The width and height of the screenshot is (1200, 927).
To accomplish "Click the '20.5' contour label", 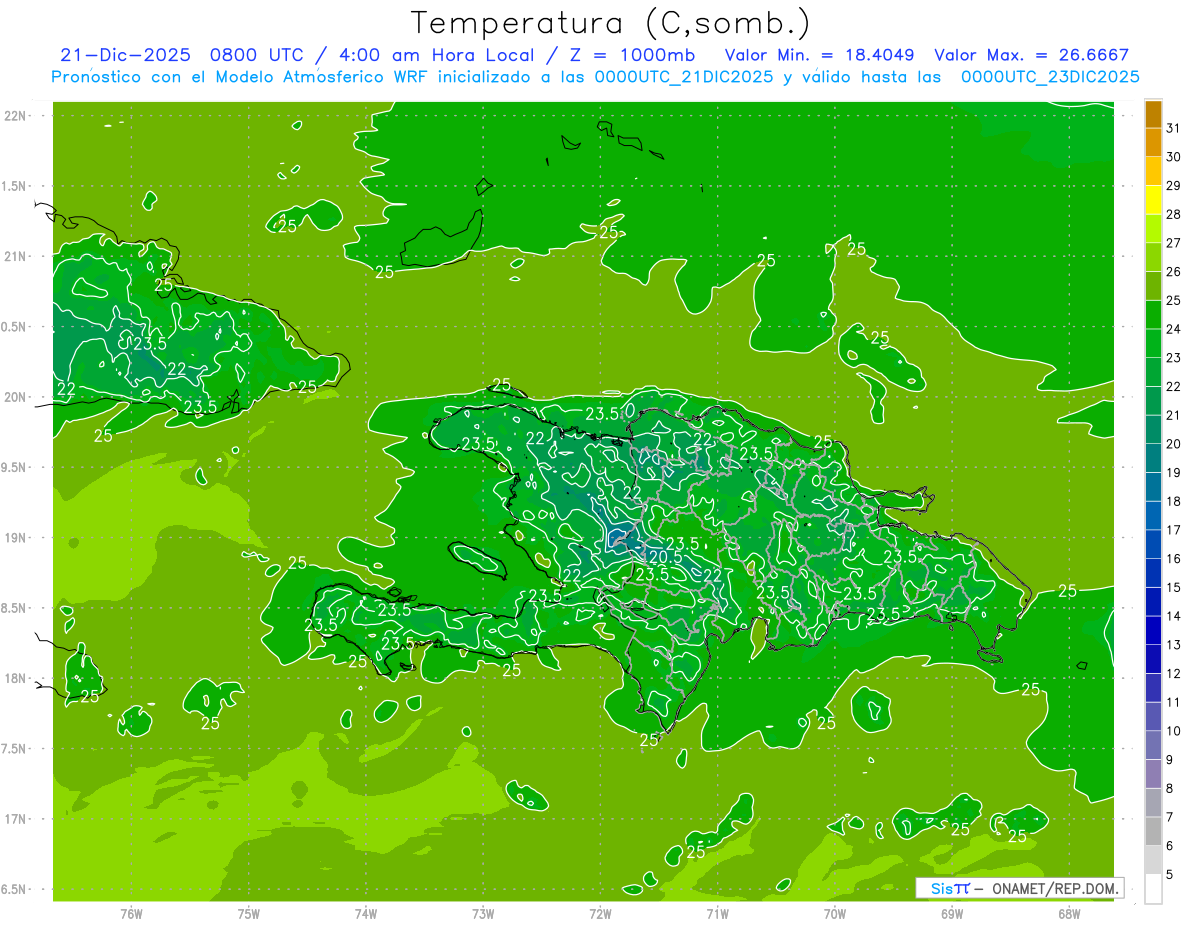I will click(665, 557).
